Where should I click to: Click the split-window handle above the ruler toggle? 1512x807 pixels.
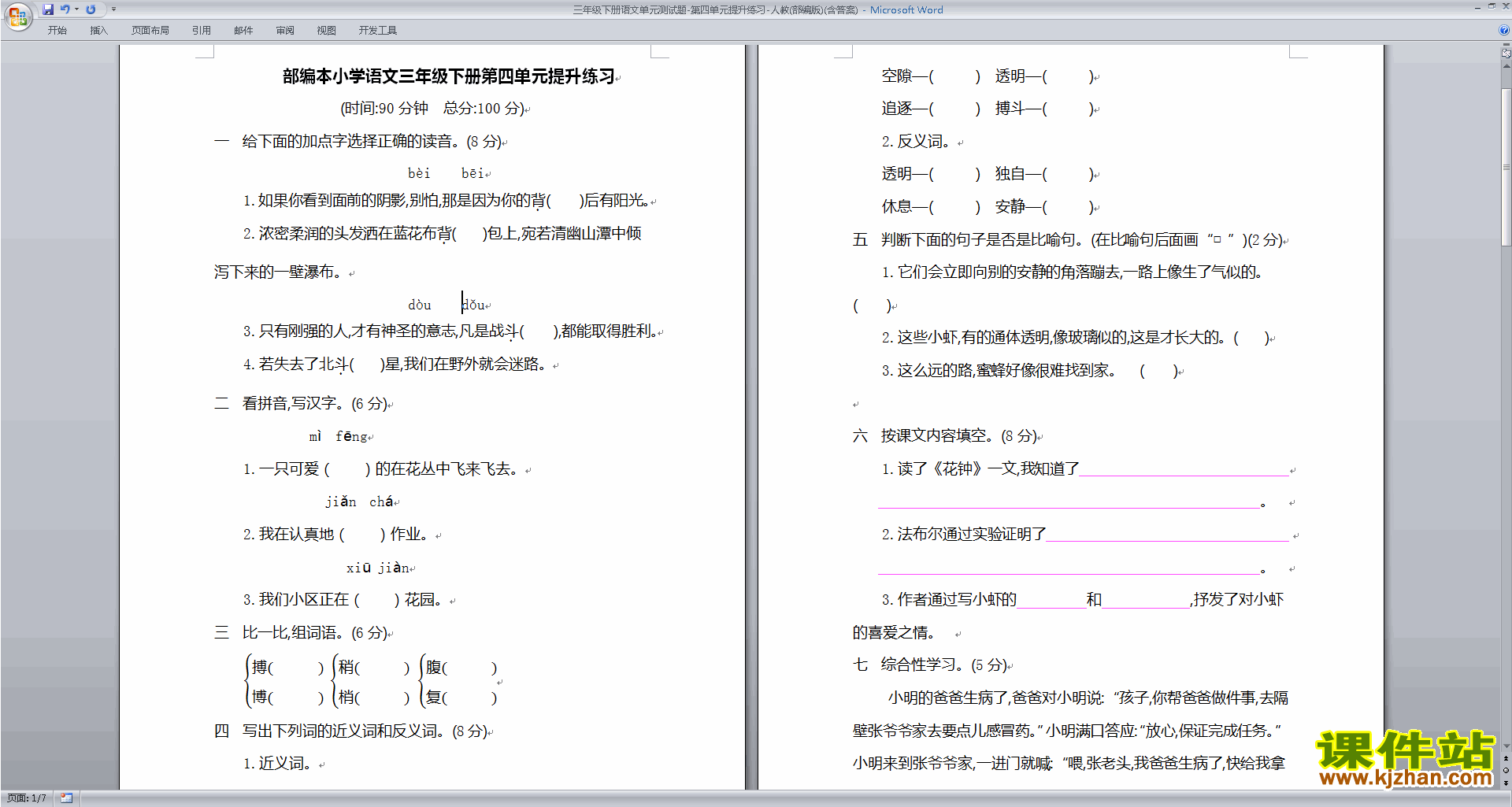pos(1506,45)
